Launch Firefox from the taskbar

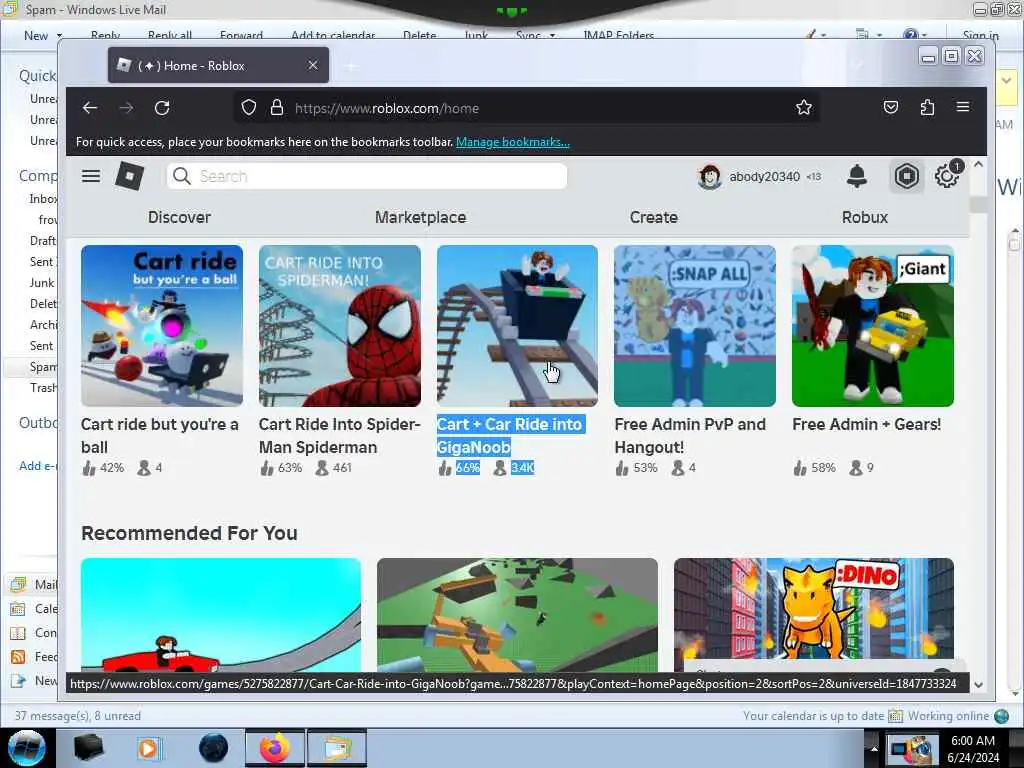(274, 748)
